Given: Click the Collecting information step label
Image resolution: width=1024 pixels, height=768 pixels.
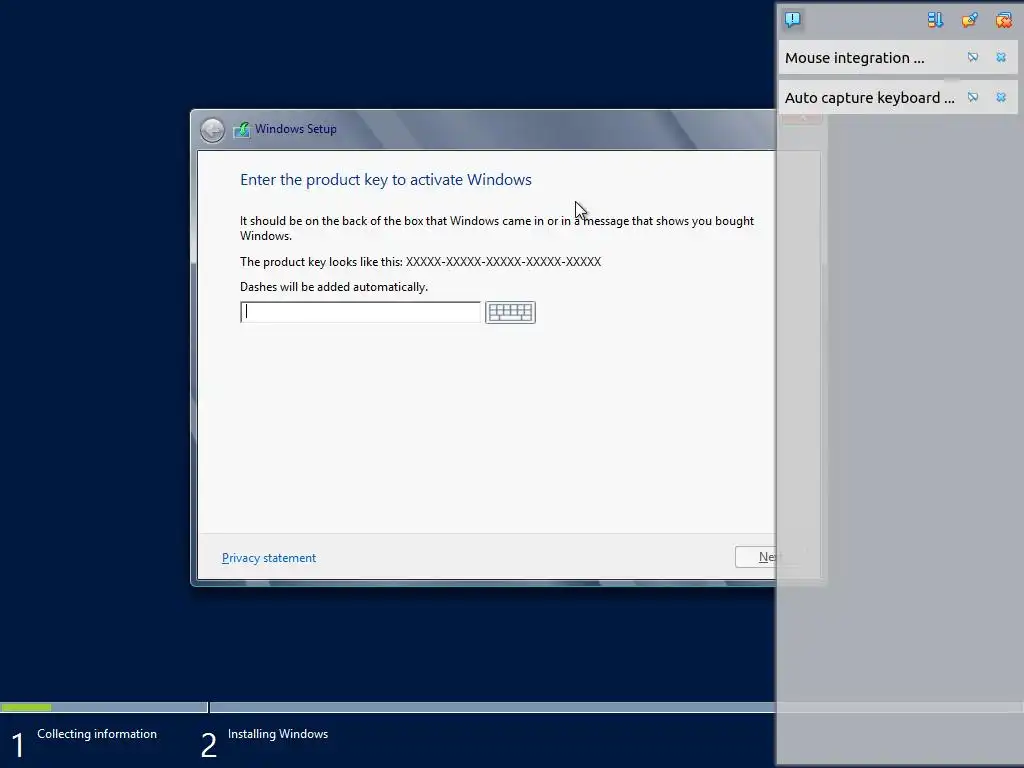Looking at the screenshot, I should pos(97,734).
